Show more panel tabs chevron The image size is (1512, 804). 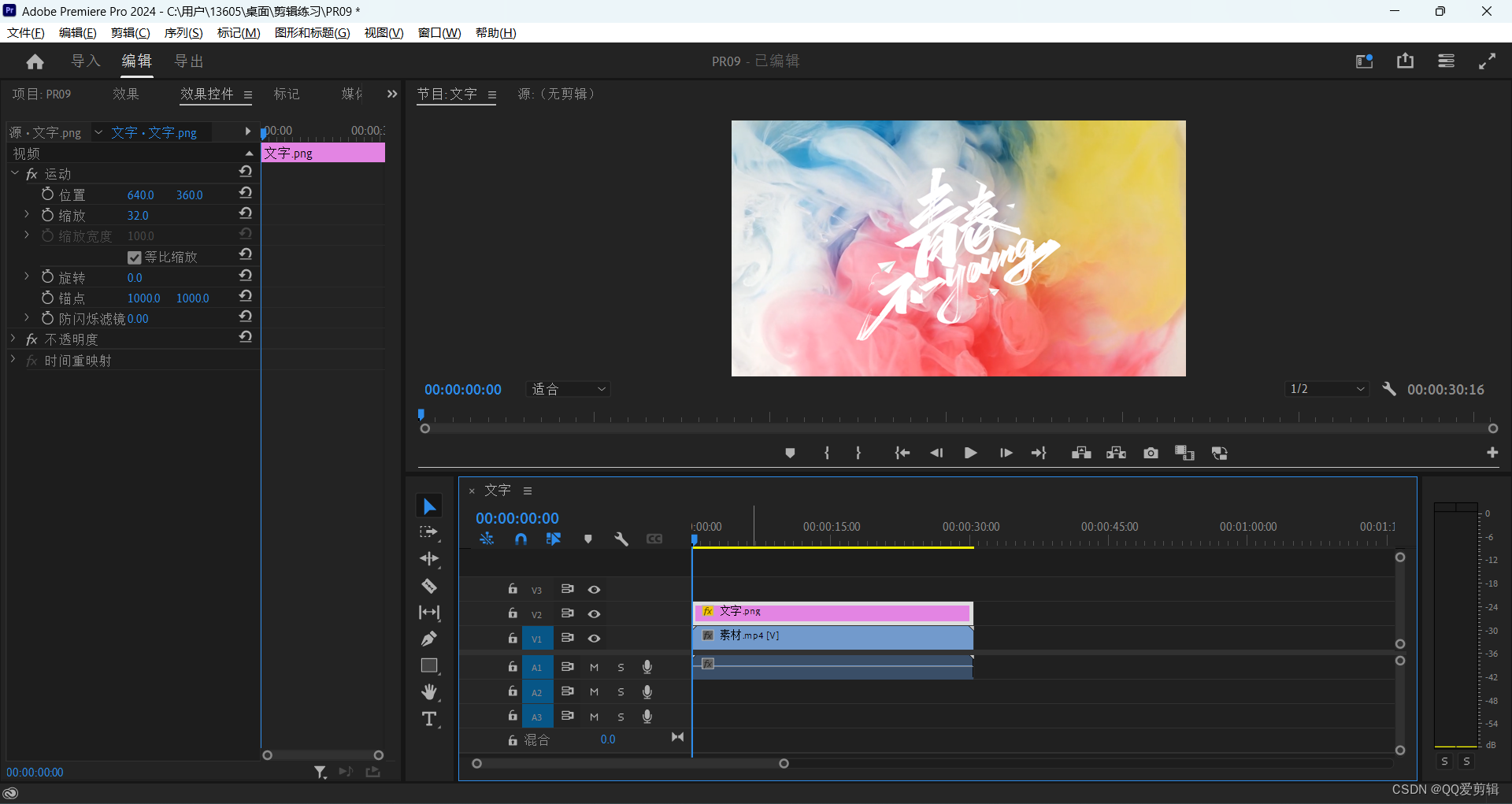tap(392, 94)
